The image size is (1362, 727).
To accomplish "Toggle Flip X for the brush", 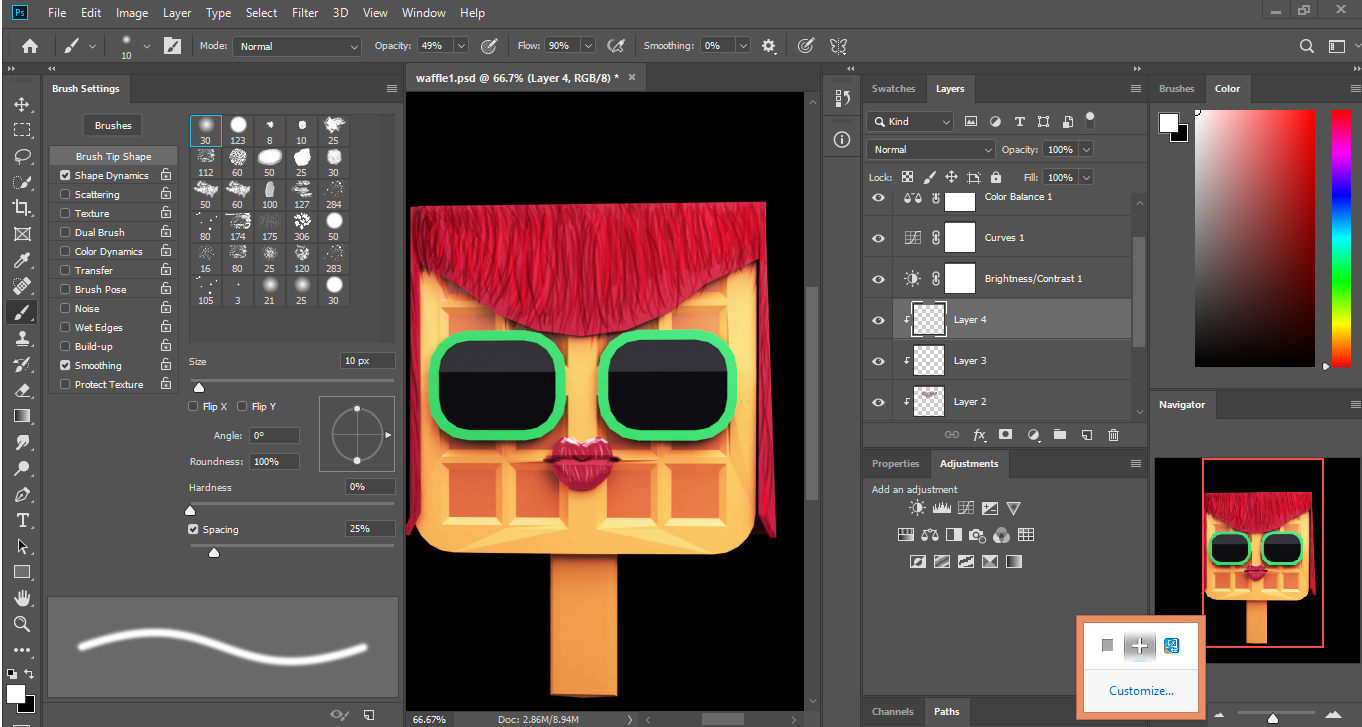I will (x=192, y=406).
